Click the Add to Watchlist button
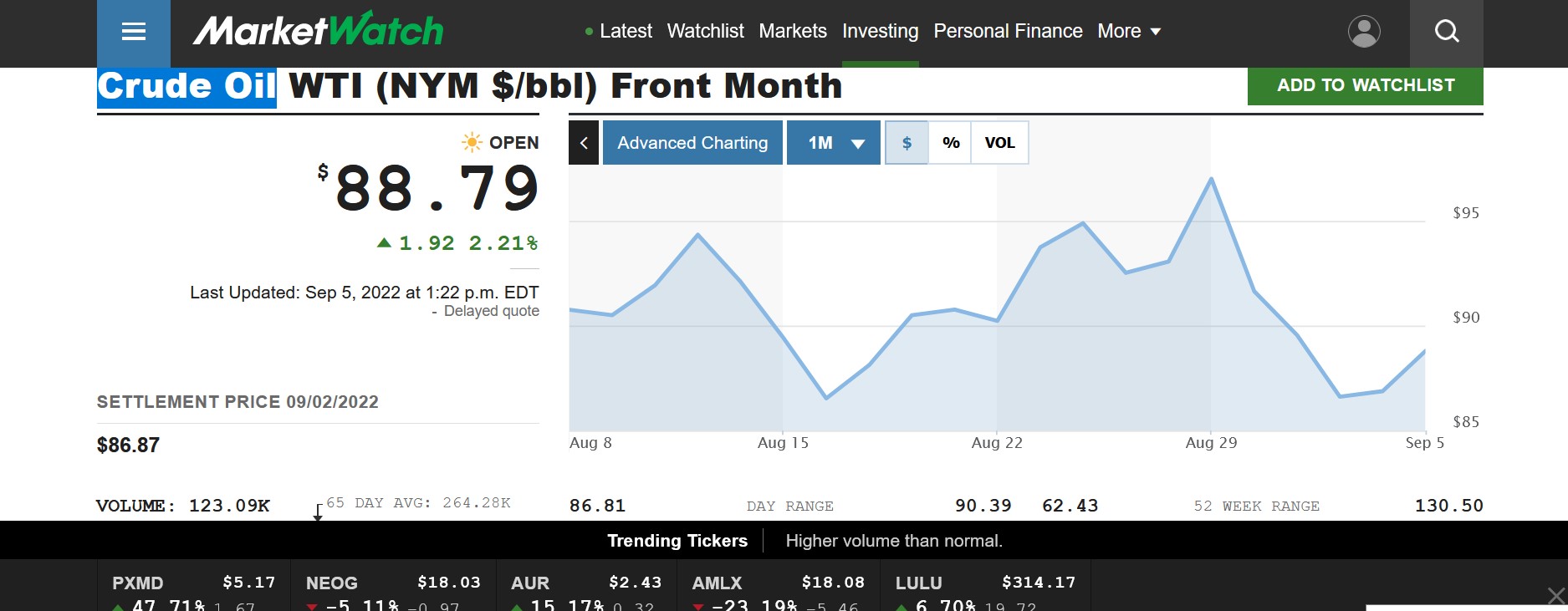The height and width of the screenshot is (611, 1568). tap(1366, 85)
